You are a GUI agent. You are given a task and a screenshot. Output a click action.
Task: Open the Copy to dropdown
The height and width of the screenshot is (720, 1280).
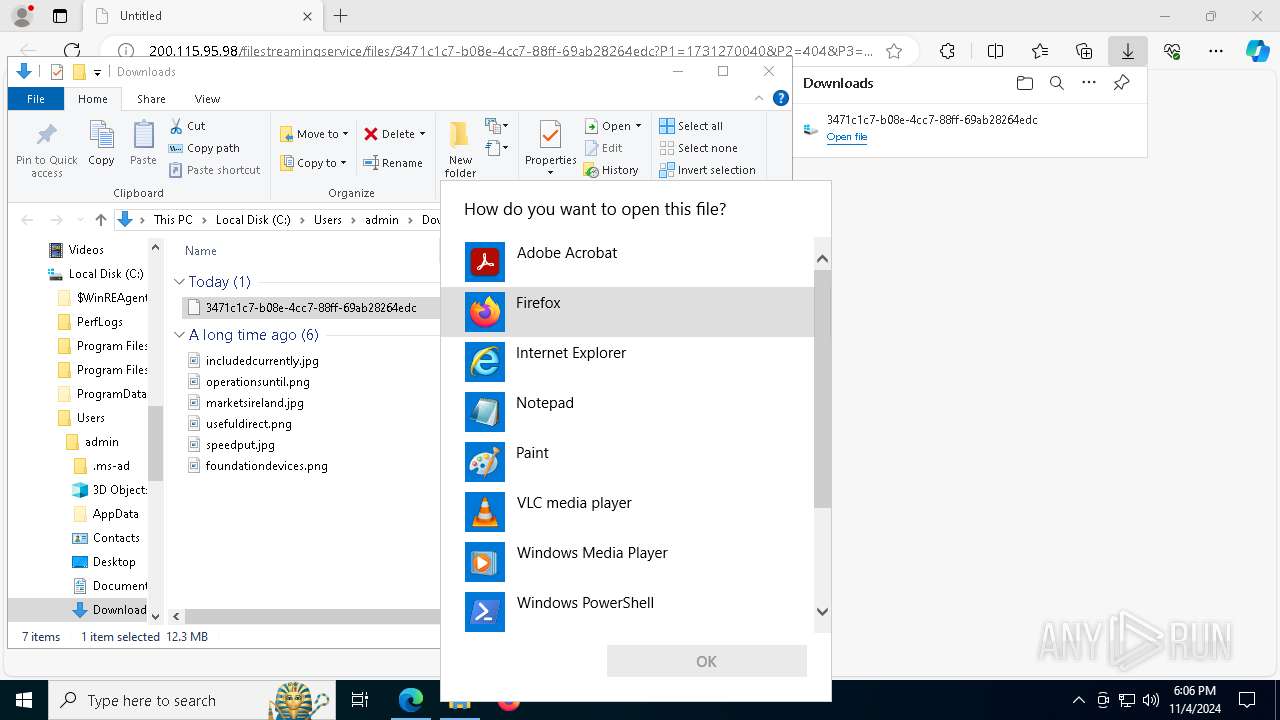tap(313, 163)
